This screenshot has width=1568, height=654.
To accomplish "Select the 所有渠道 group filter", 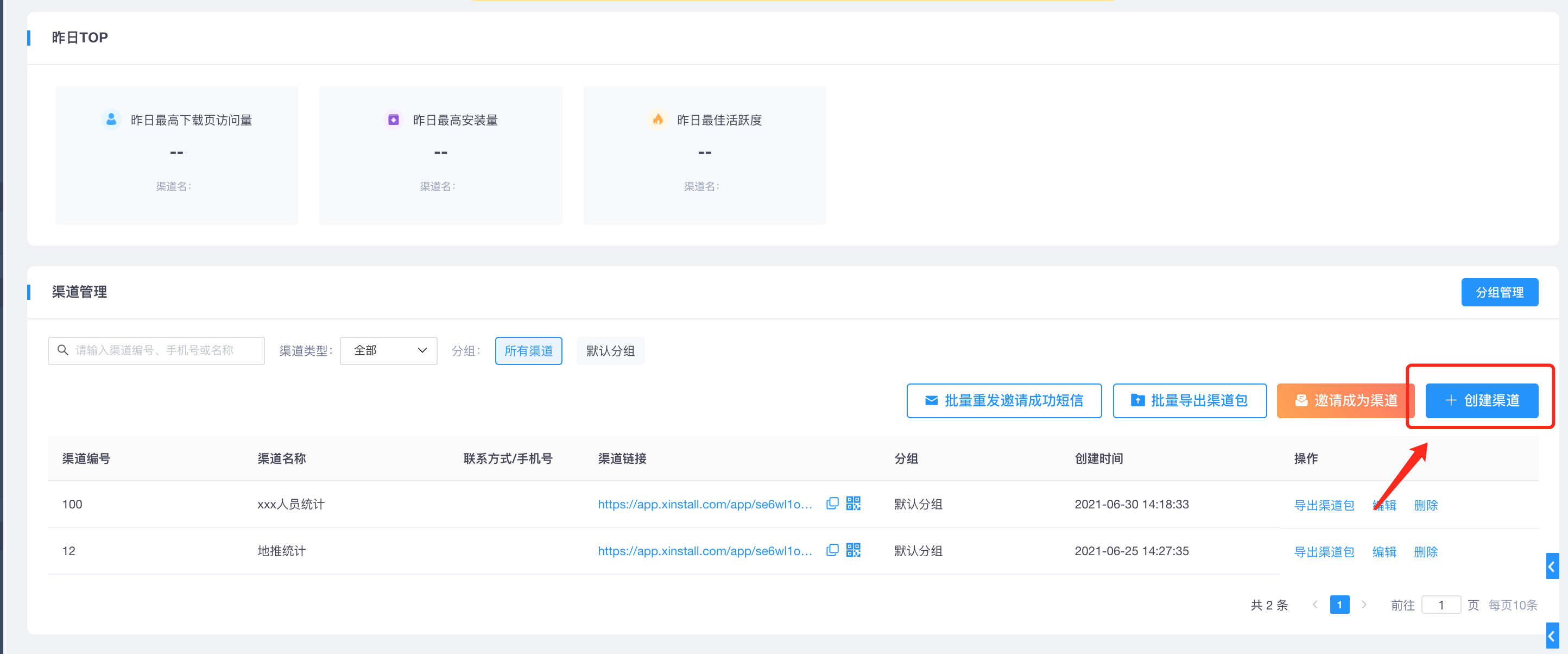I will [528, 351].
